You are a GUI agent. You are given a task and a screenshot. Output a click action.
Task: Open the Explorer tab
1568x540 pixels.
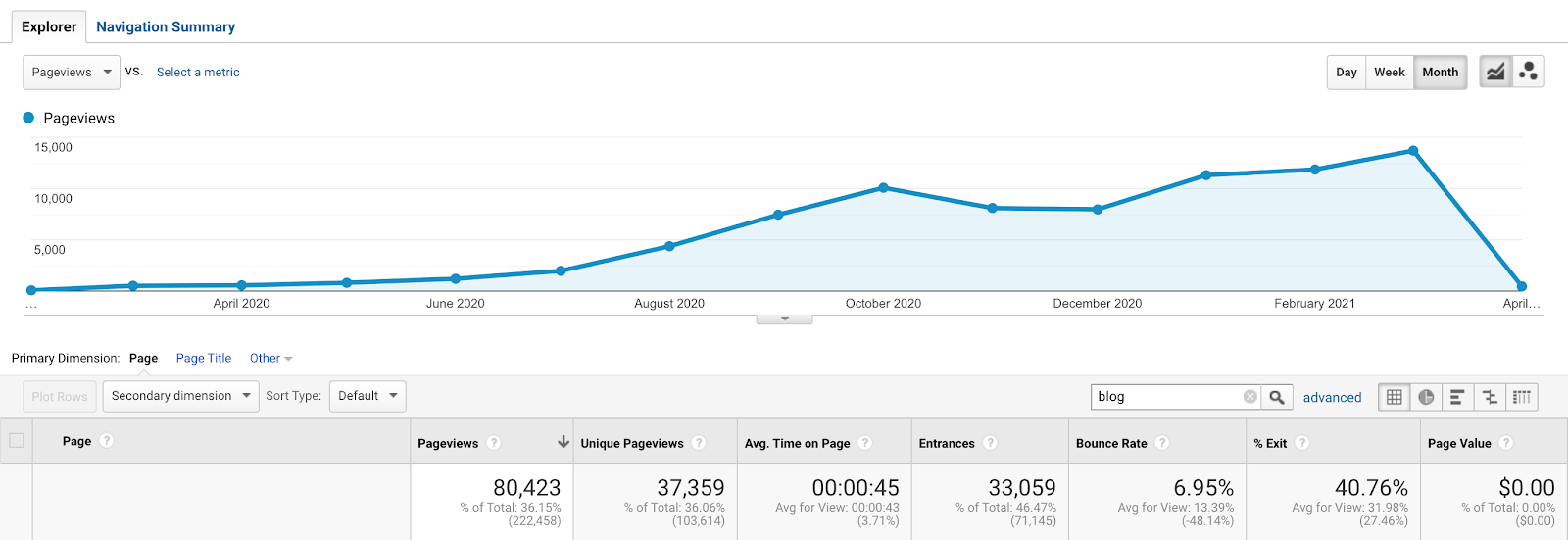pyautogui.click(x=49, y=26)
